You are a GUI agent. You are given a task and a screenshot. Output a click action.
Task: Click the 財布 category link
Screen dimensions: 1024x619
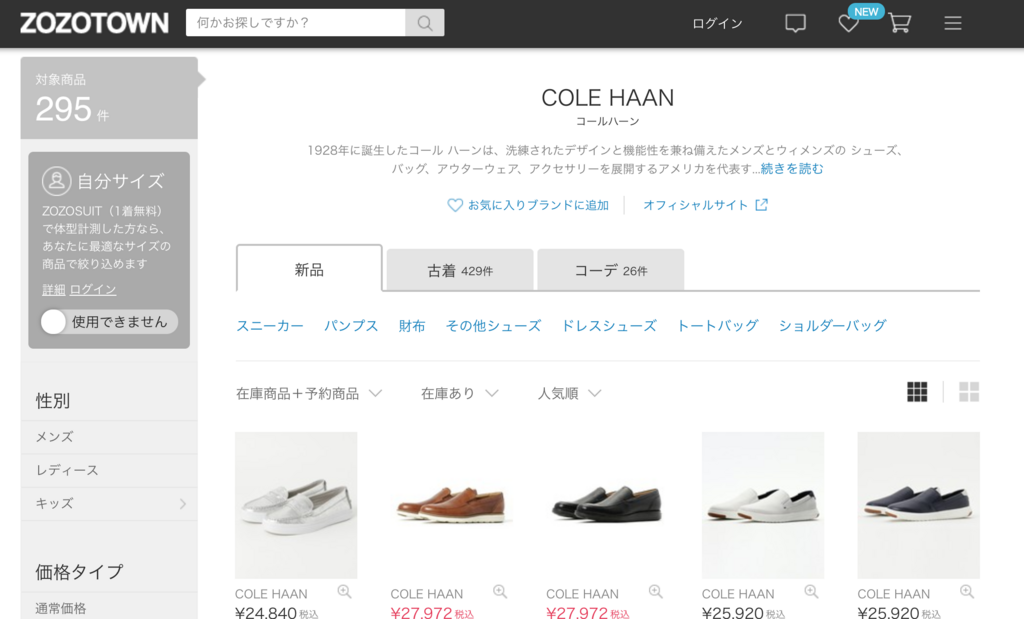[x=412, y=325]
